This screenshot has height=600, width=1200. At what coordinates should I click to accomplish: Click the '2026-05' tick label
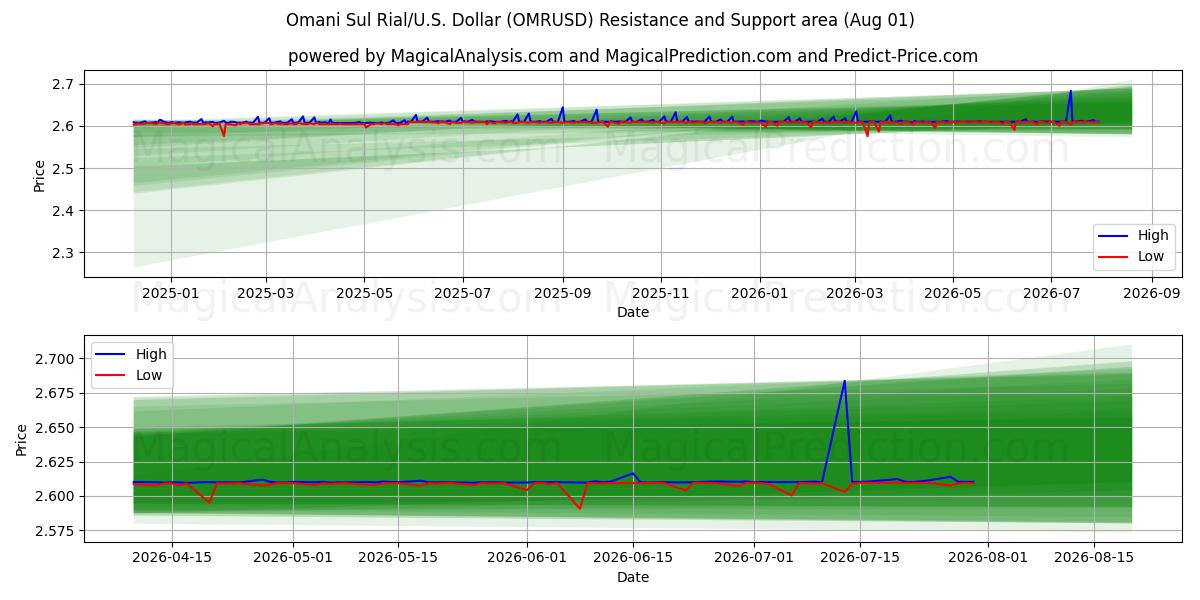(x=952, y=293)
